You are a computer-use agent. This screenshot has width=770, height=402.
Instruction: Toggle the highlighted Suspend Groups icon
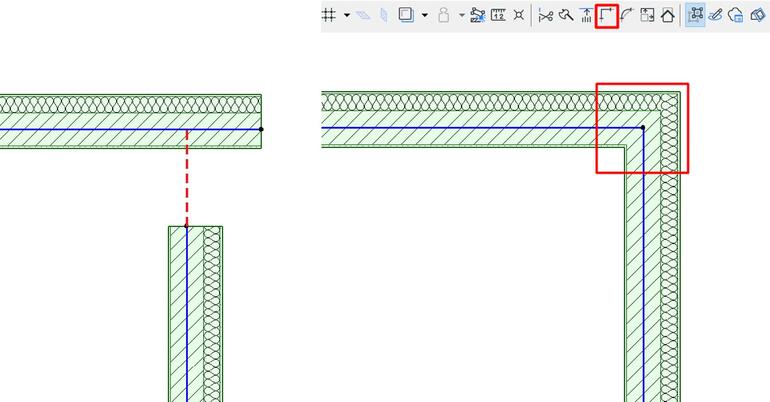(x=695, y=15)
